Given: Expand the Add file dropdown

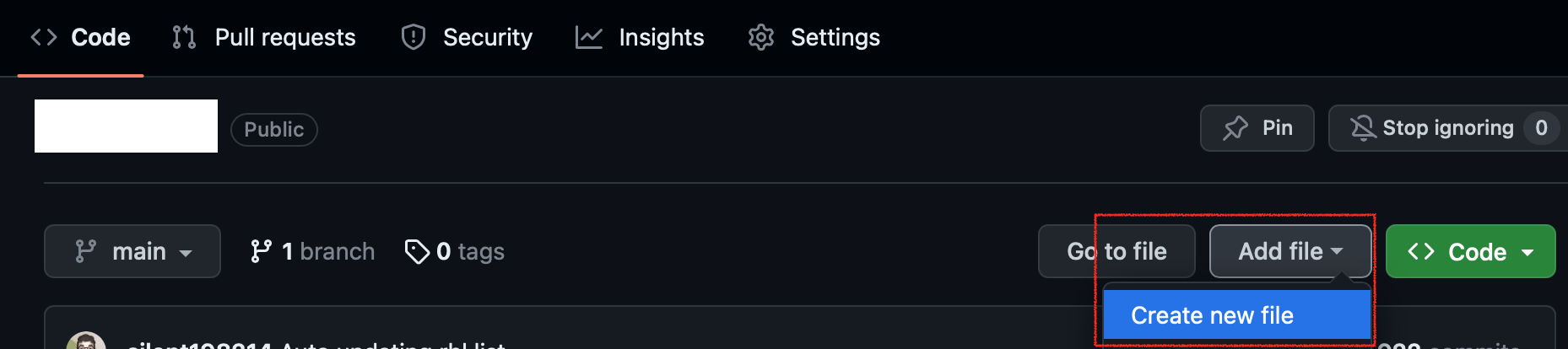Looking at the screenshot, I should 1290,251.
